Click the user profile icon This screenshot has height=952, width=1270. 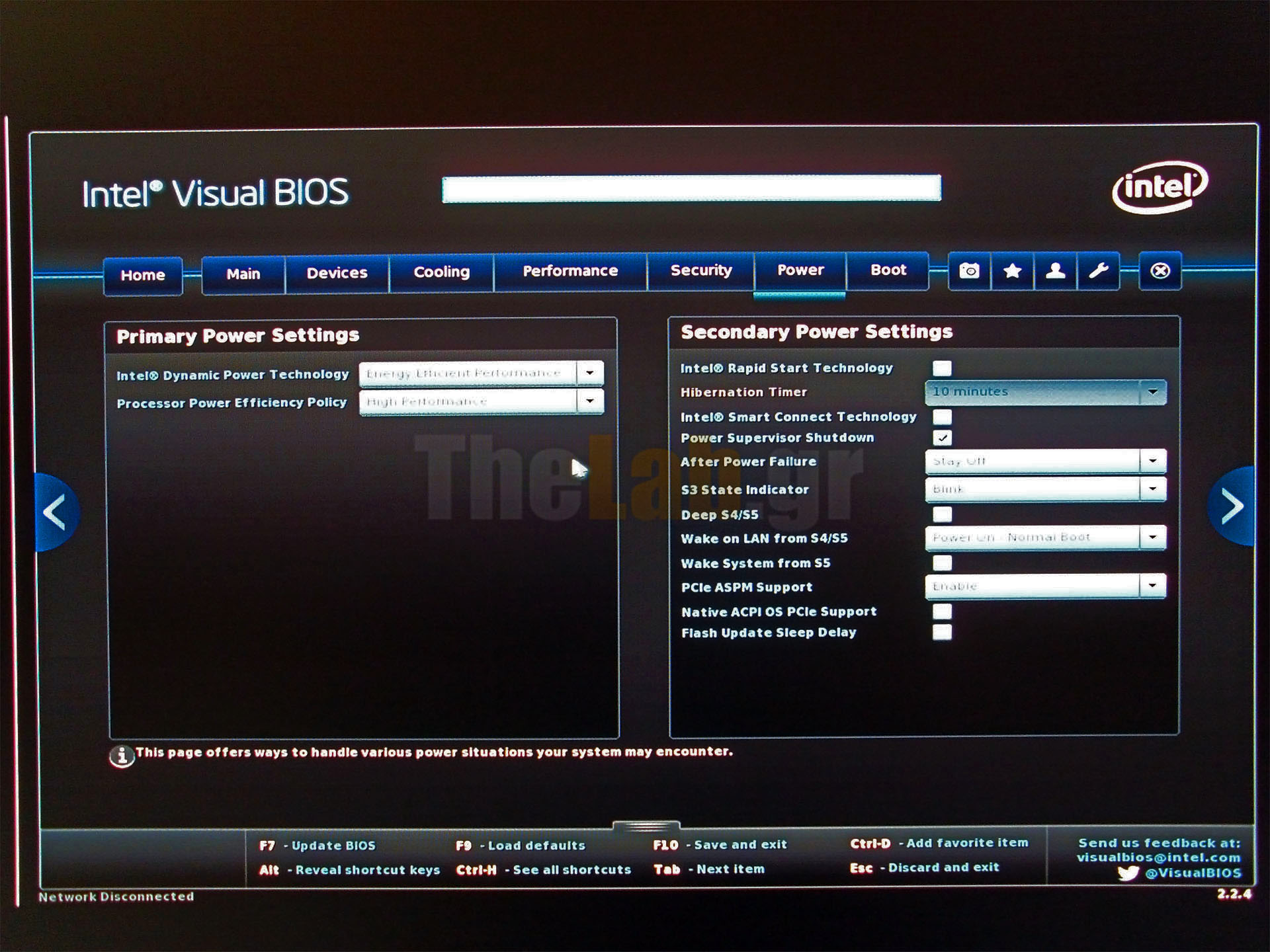pyautogui.click(x=1055, y=271)
